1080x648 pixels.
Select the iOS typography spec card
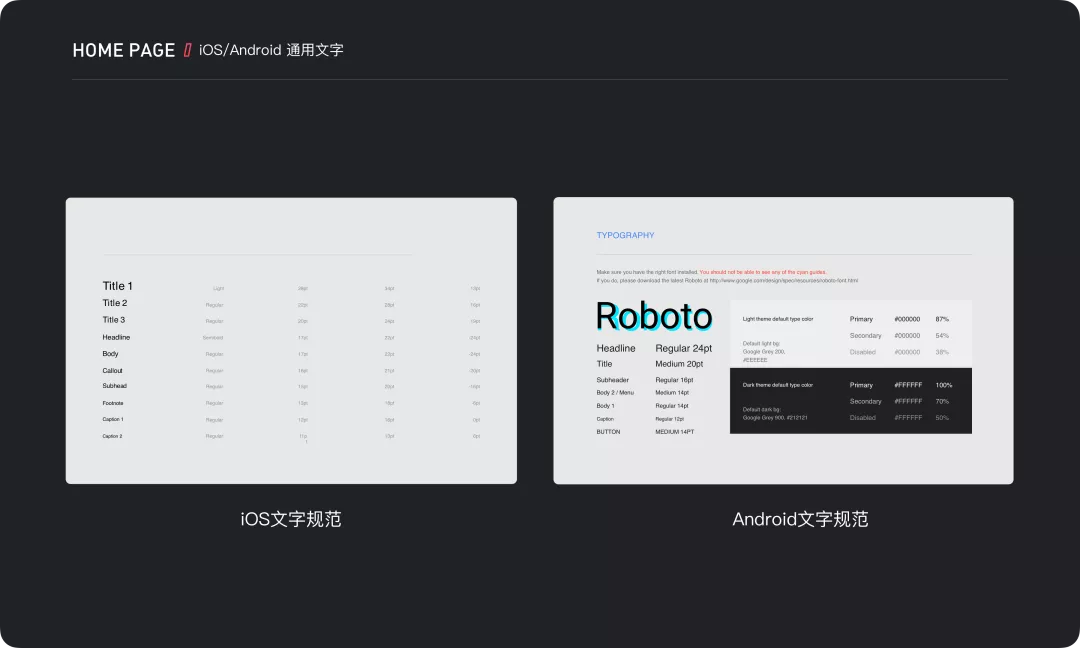[291, 340]
